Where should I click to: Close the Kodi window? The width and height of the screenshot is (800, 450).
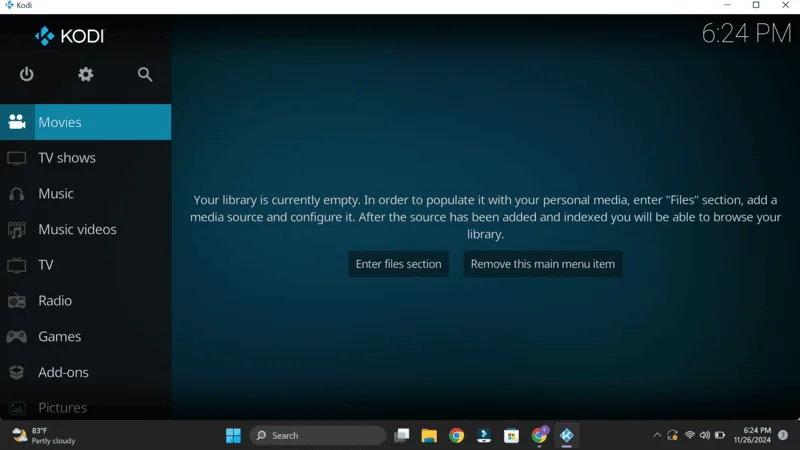click(x=785, y=5)
